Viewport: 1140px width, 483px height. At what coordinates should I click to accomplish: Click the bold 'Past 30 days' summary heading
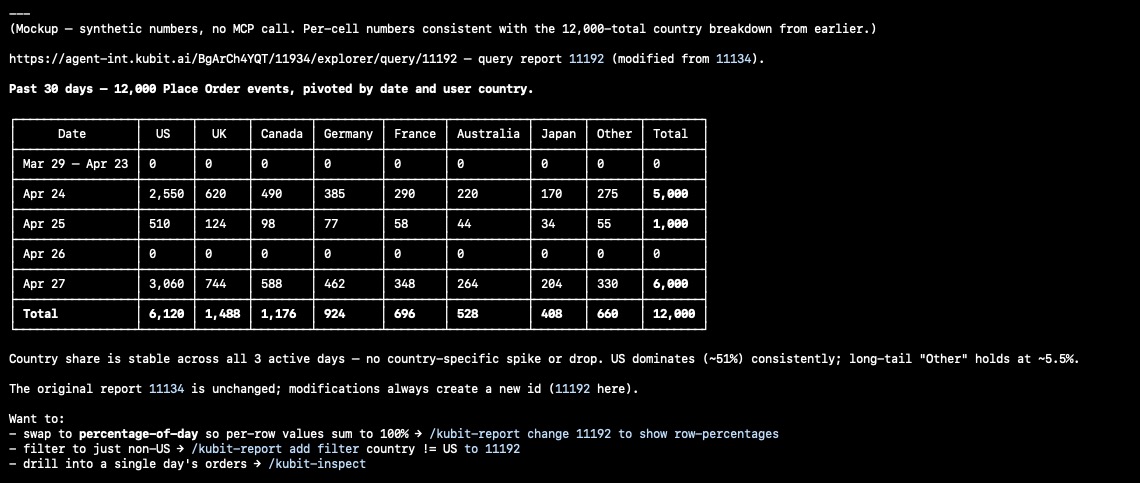tap(271, 89)
